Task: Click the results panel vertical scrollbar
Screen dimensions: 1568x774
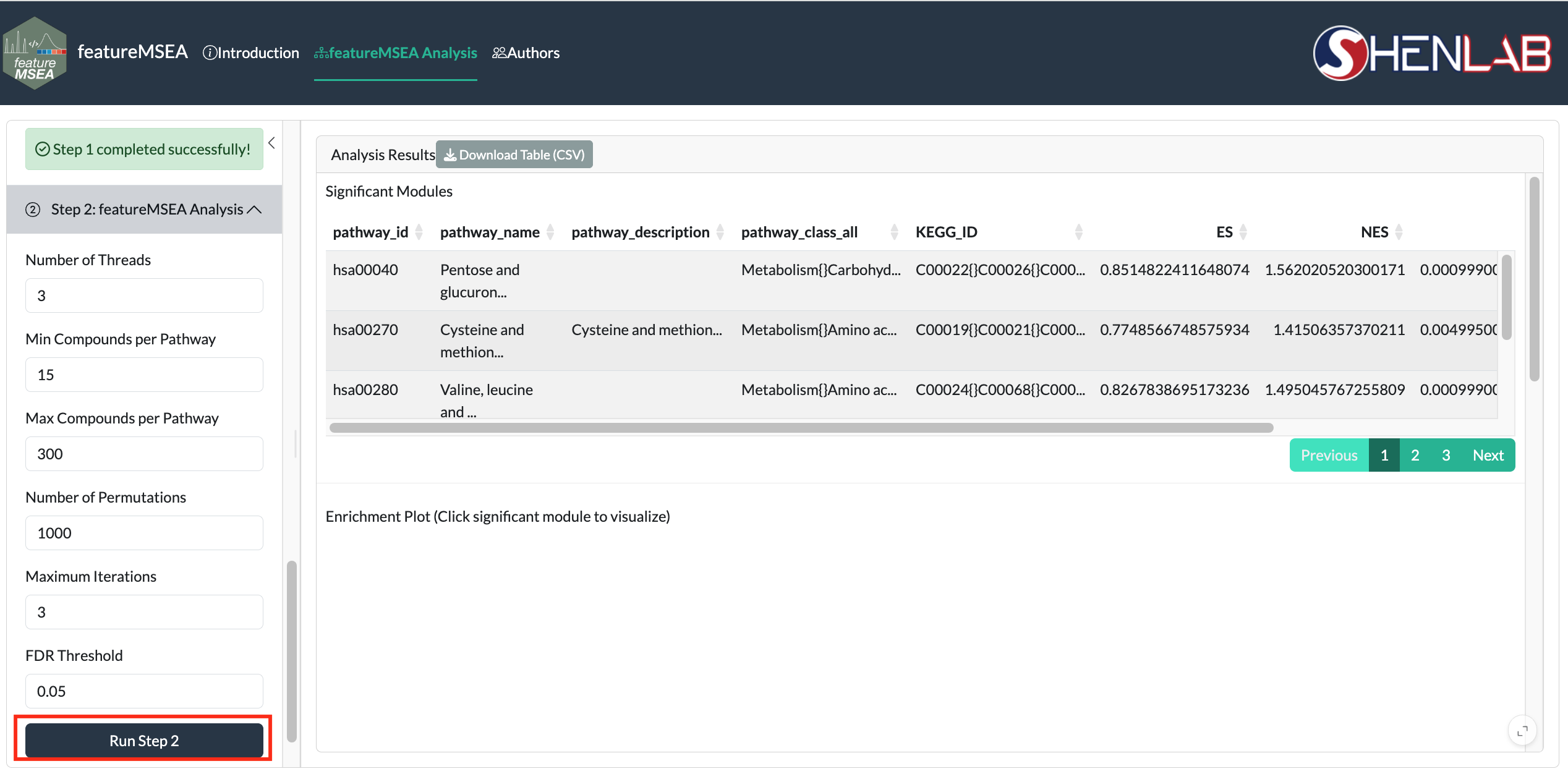Action: point(1534,279)
